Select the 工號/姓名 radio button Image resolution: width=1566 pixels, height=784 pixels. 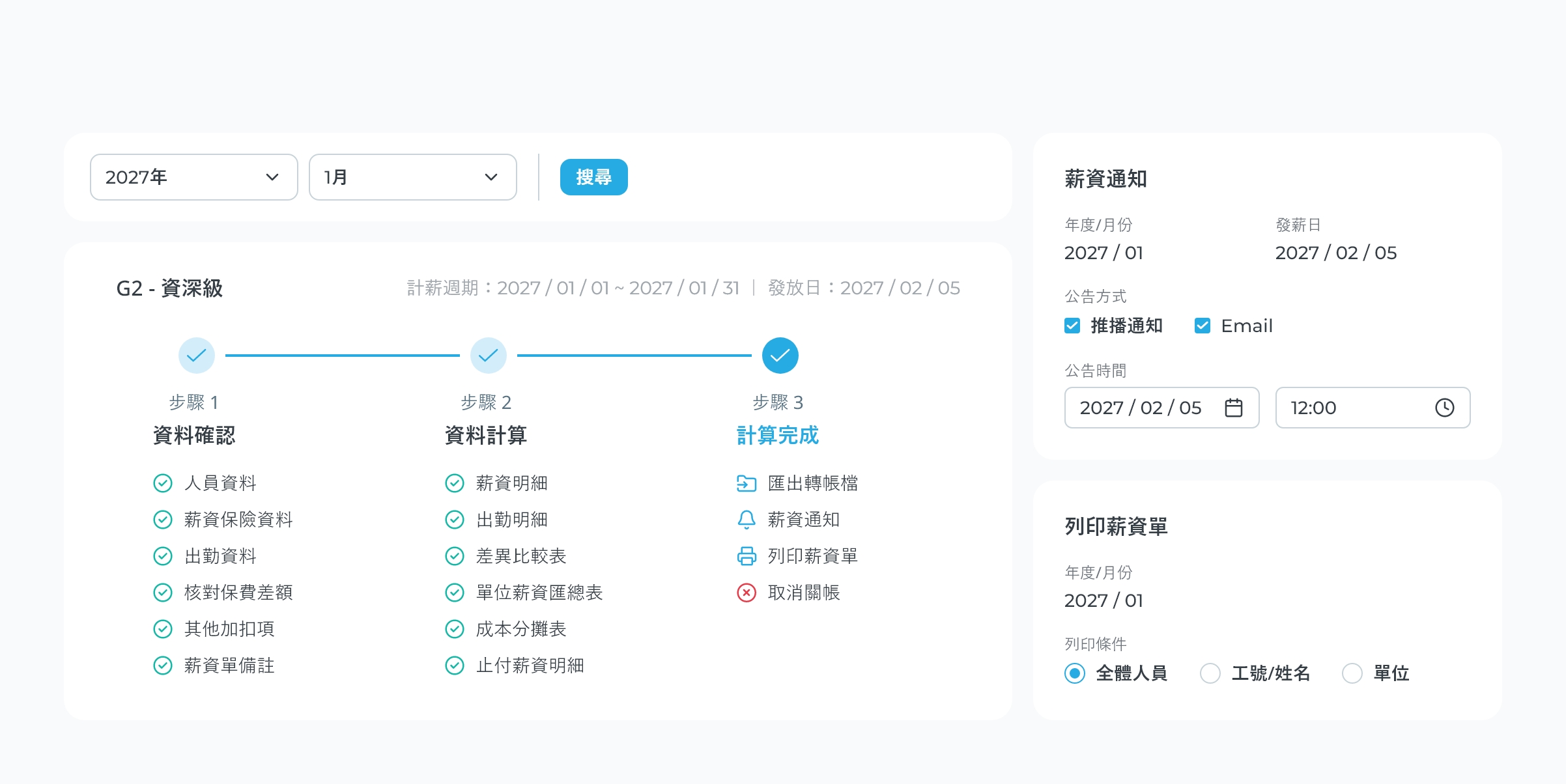[x=1210, y=673]
